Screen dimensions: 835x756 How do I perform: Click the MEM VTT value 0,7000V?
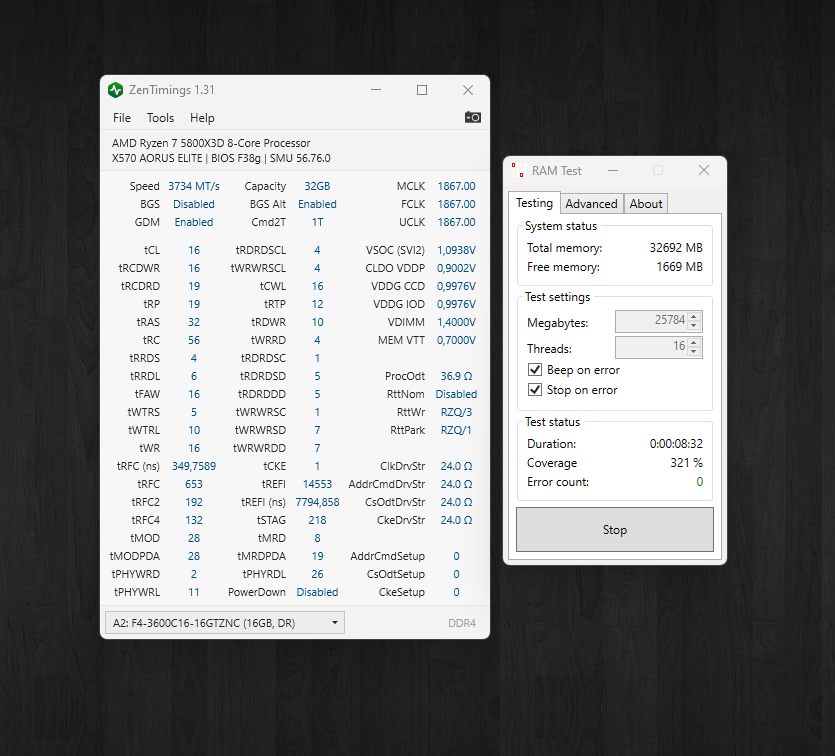click(456, 340)
